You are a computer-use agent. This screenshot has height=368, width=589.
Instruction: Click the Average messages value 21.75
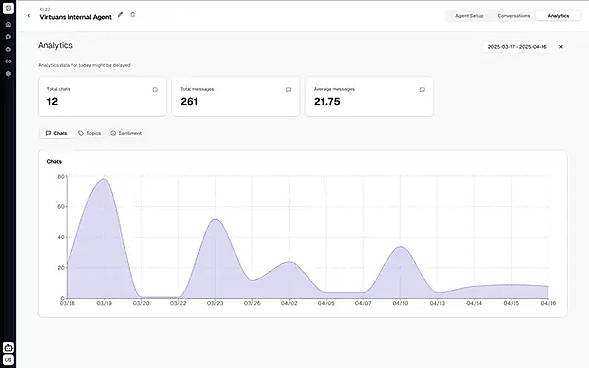(x=327, y=101)
